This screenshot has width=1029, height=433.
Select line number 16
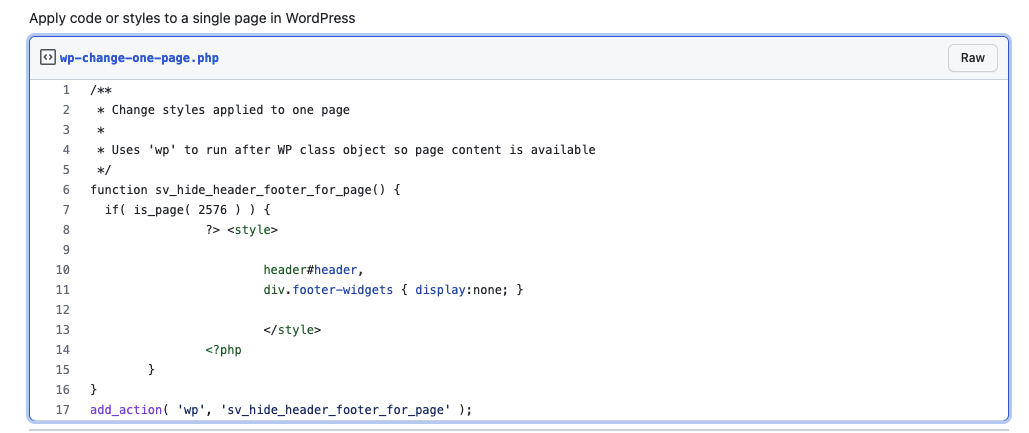tap(63, 390)
